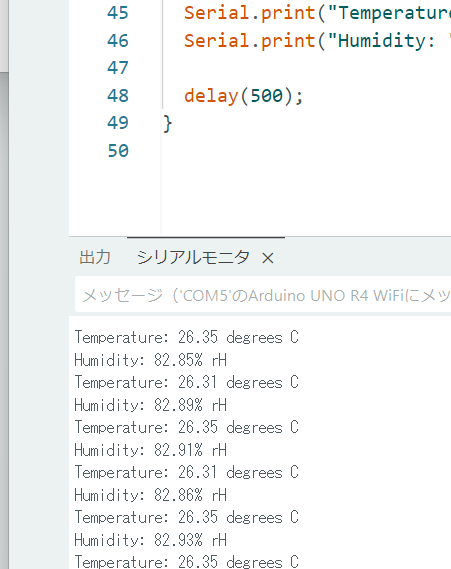This screenshot has width=451, height=569.
Task: Switch to the 出力 tab
Action: [x=95, y=257]
